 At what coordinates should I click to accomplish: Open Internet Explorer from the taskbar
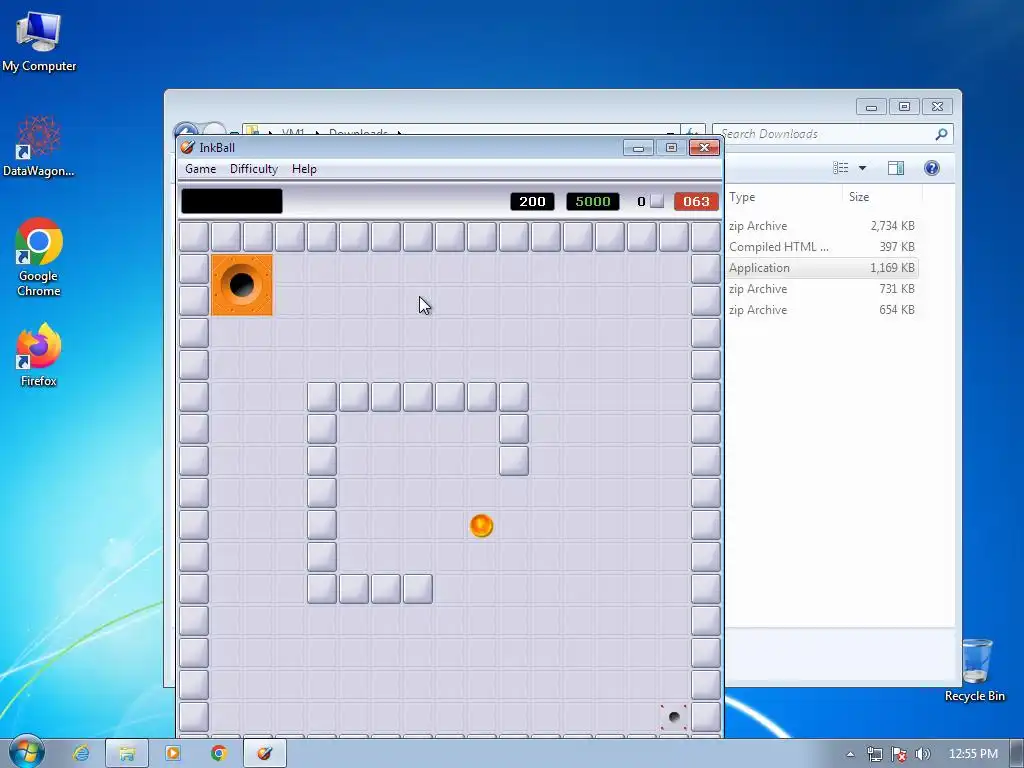click(x=81, y=753)
